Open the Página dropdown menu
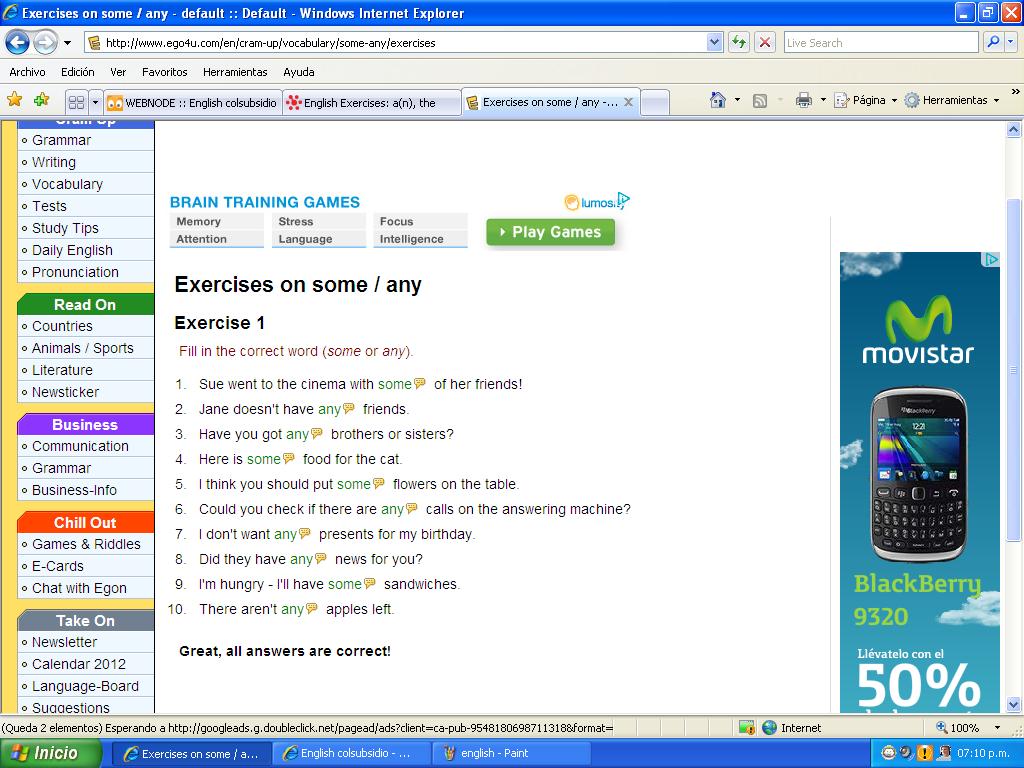The image size is (1024, 768). point(893,101)
